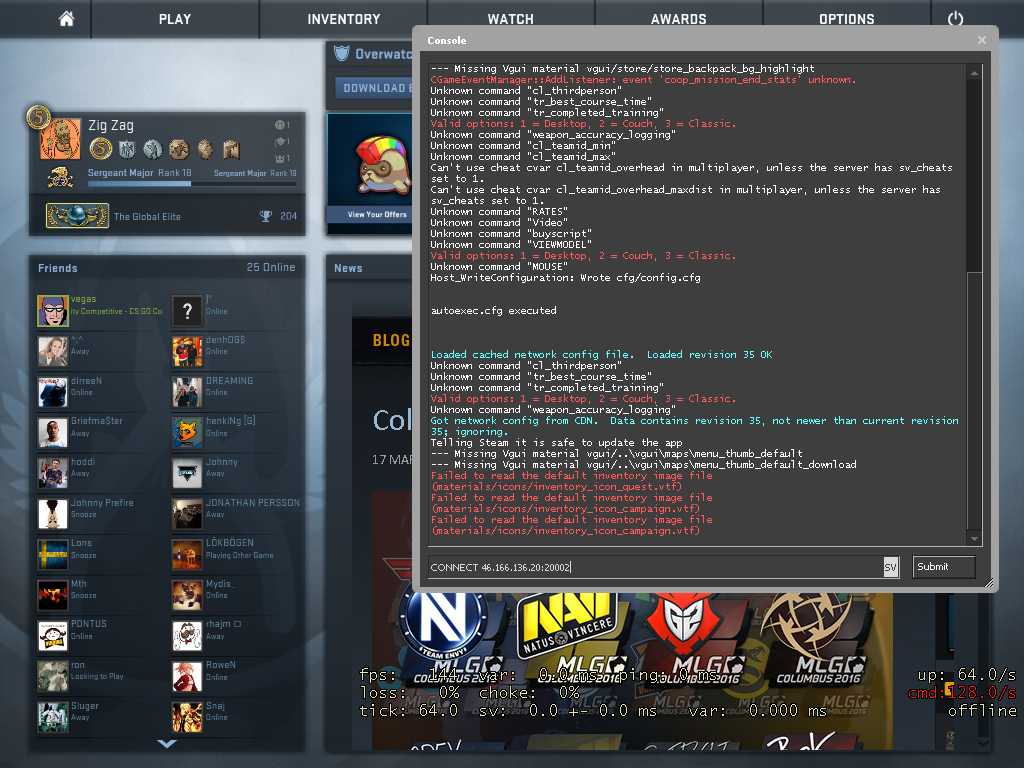Screen dimensions: 1024x768
Task: Click View Your Offers link
Action: click(x=377, y=214)
